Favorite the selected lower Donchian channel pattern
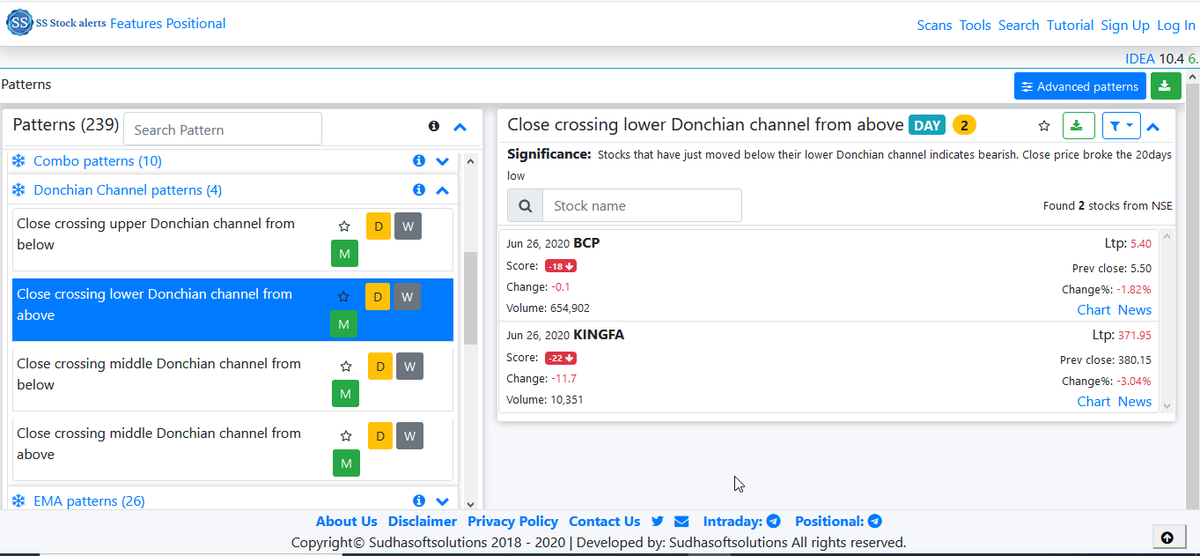The height and width of the screenshot is (556, 1200). 344,297
